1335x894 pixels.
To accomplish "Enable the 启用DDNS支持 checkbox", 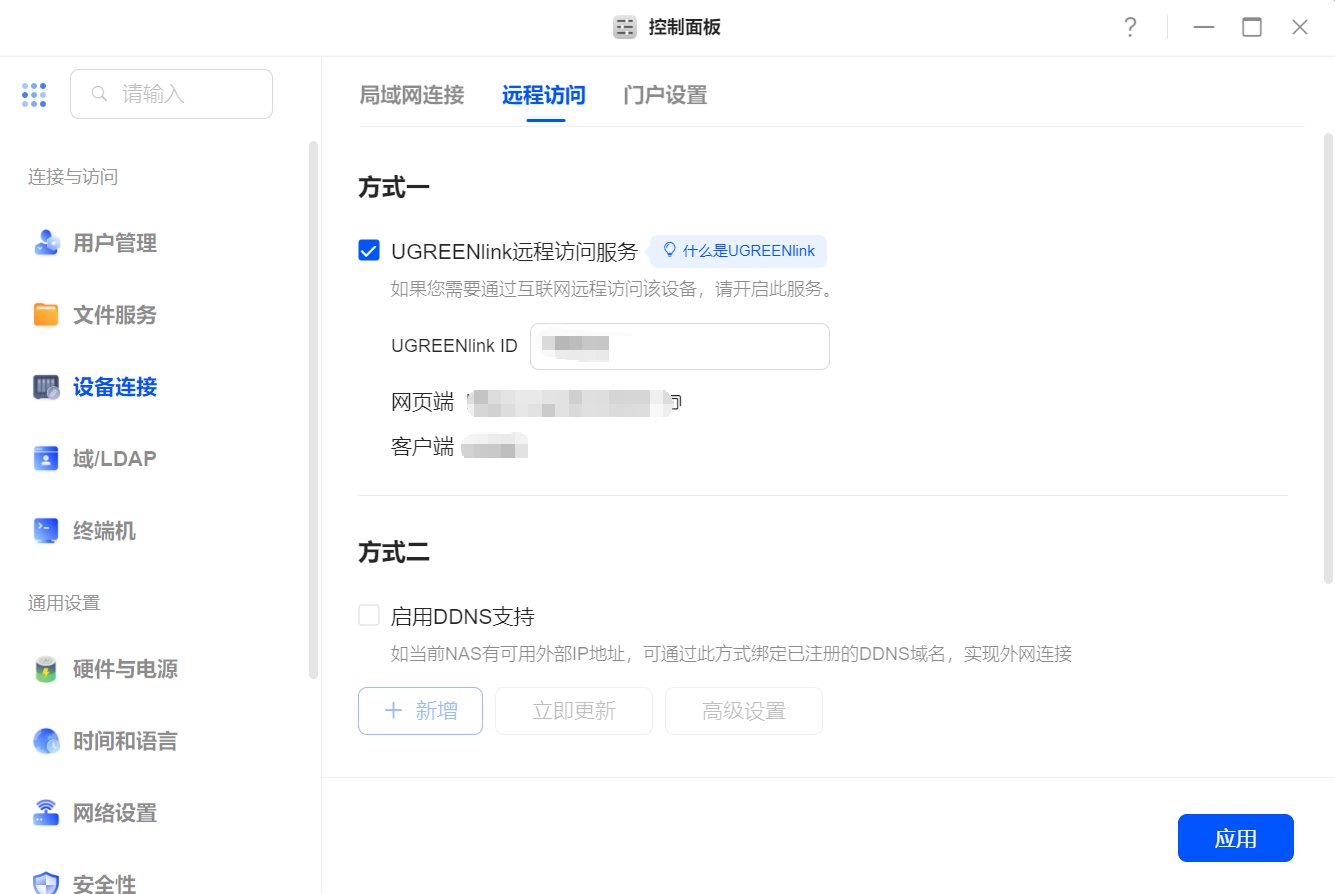I will [x=369, y=616].
